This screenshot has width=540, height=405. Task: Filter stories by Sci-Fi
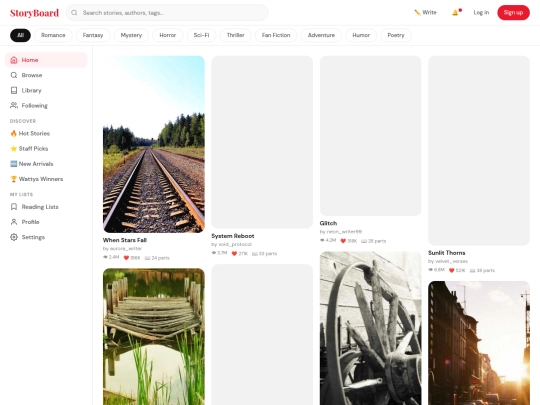click(x=201, y=35)
